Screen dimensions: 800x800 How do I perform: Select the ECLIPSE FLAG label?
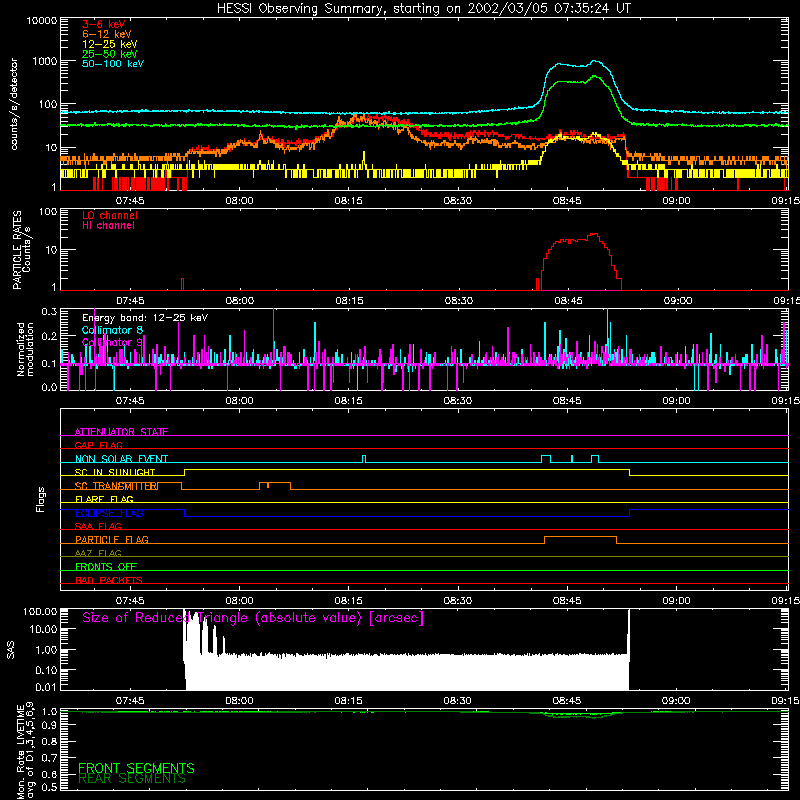pyautogui.click(x=109, y=513)
